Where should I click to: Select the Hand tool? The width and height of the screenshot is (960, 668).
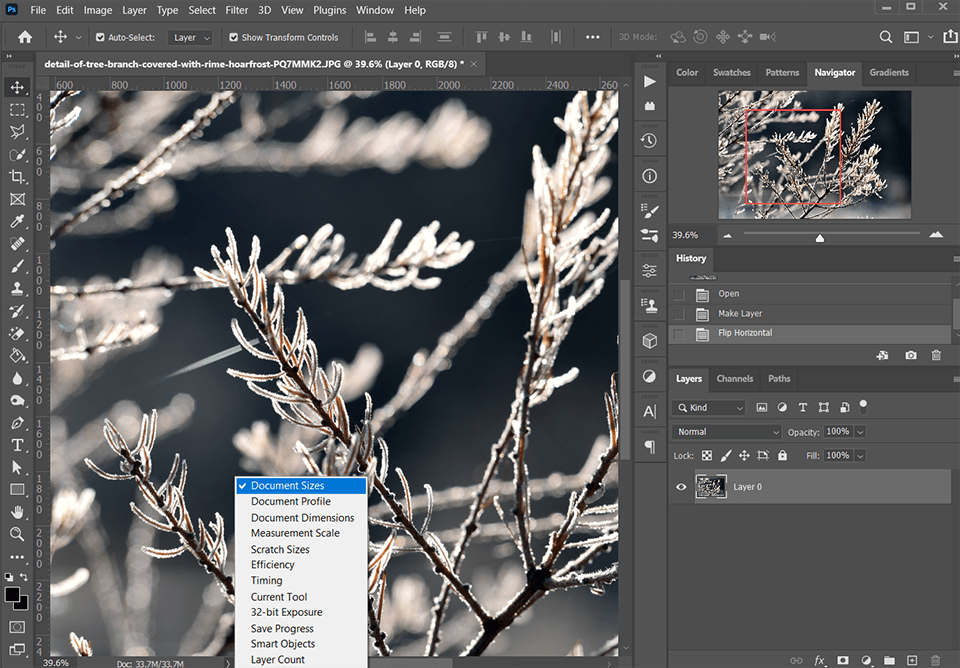17,512
